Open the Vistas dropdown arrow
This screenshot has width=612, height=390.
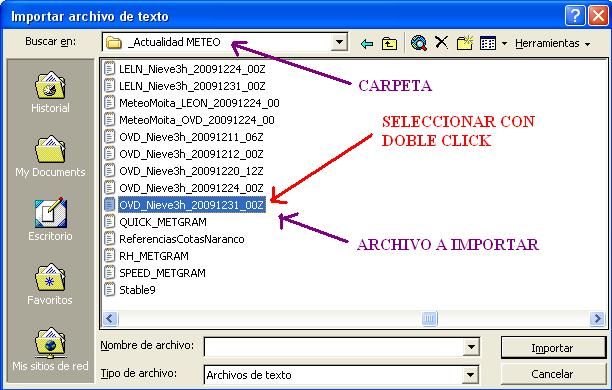point(504,43)
